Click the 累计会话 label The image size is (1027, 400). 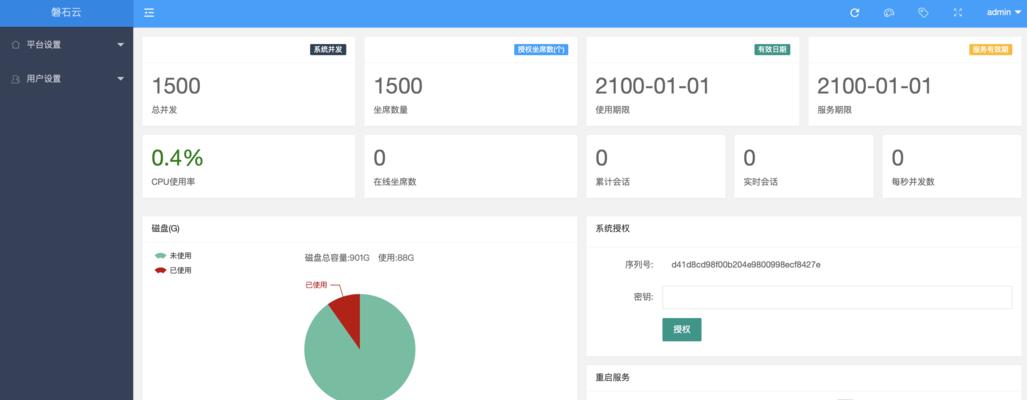(x=612, y=182)
